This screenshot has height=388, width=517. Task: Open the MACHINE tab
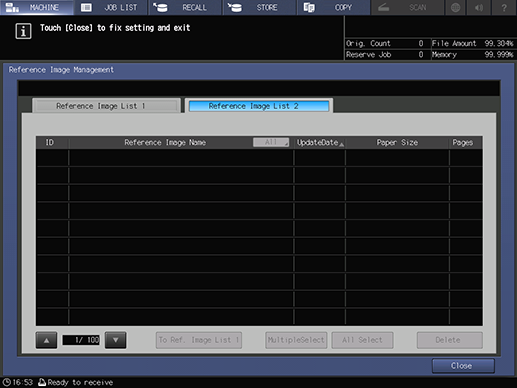(37, 7)
